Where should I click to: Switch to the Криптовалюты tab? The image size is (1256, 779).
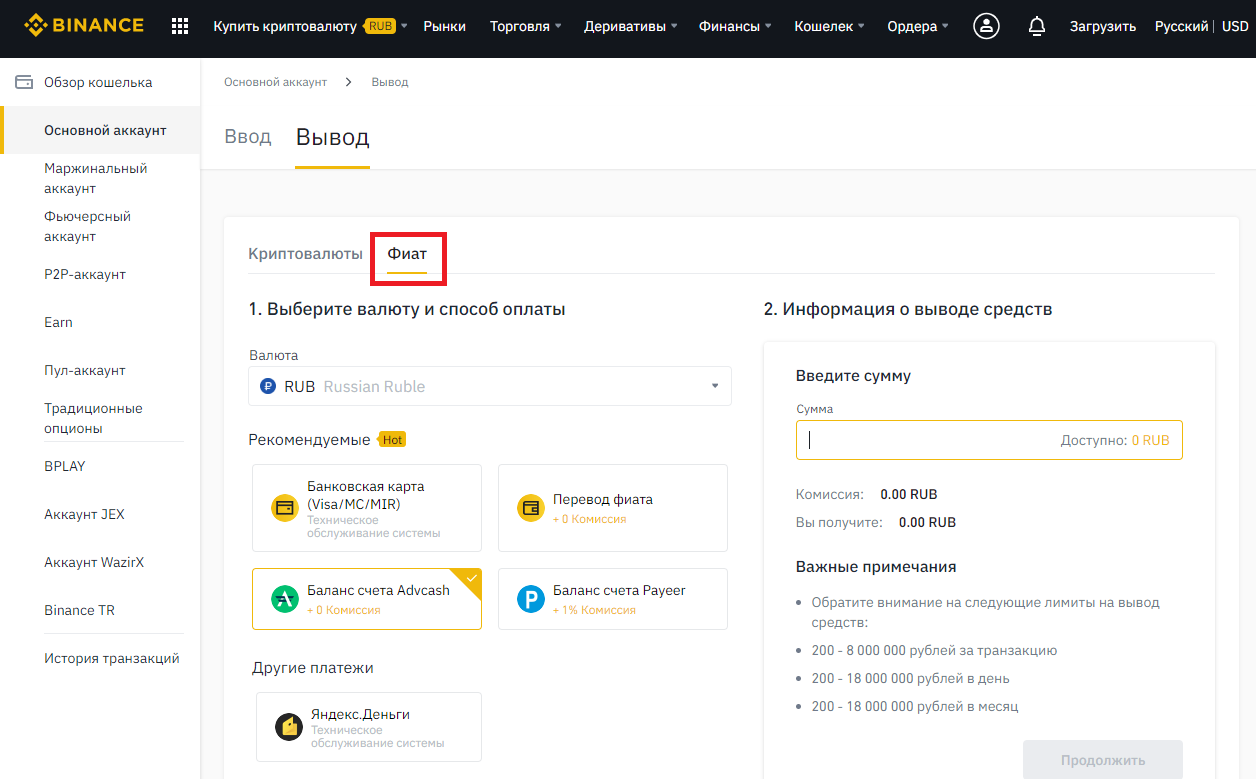pyautogui.click(x=305, y=254)
